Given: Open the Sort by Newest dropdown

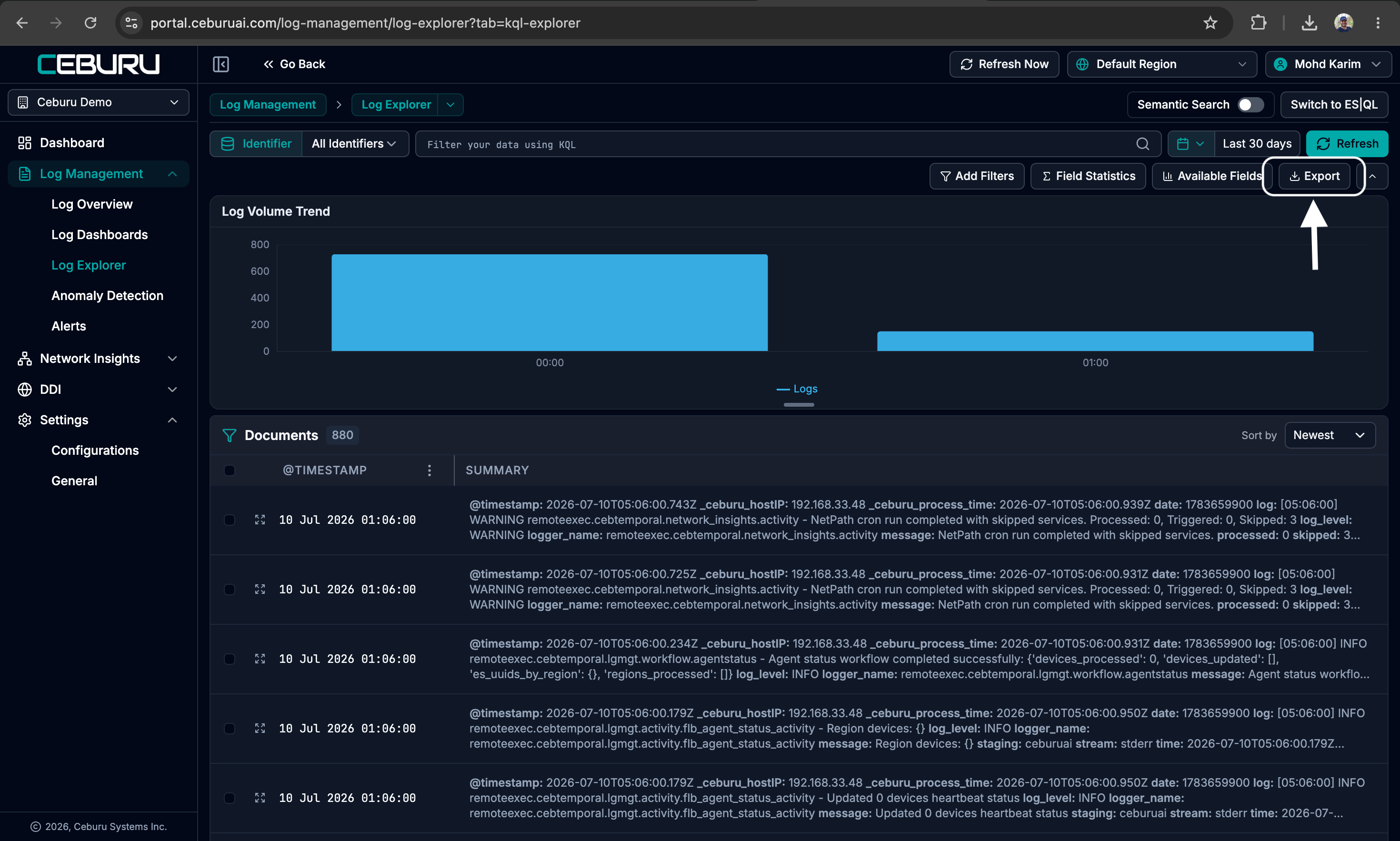Looking at the screenshot, I should (1330, 435).
